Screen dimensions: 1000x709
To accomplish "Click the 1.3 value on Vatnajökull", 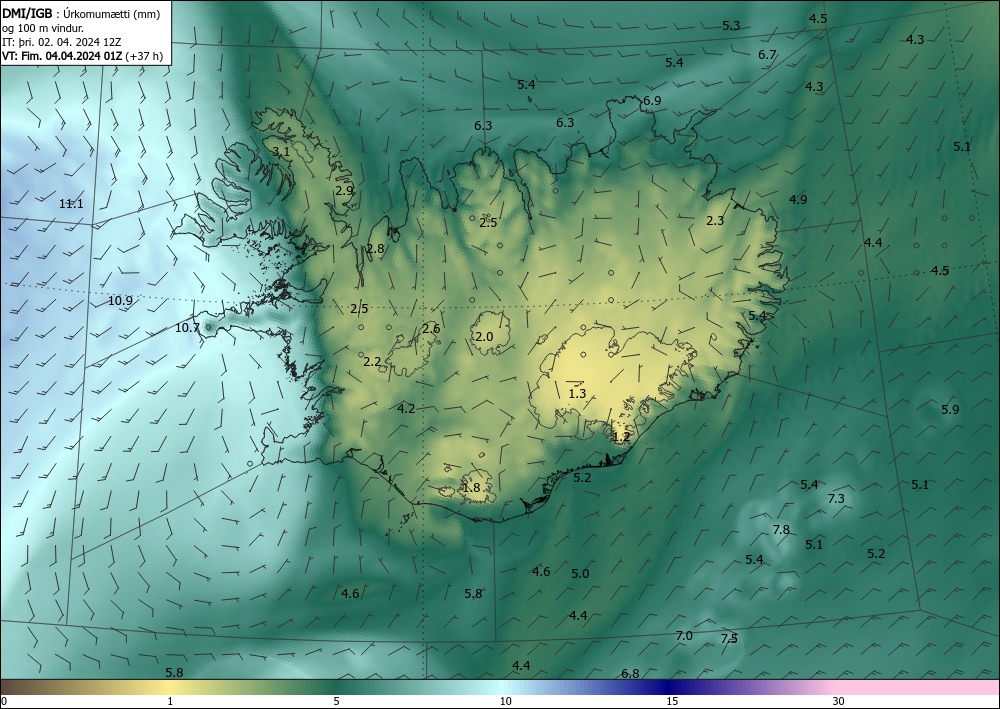I will [577, 393].
